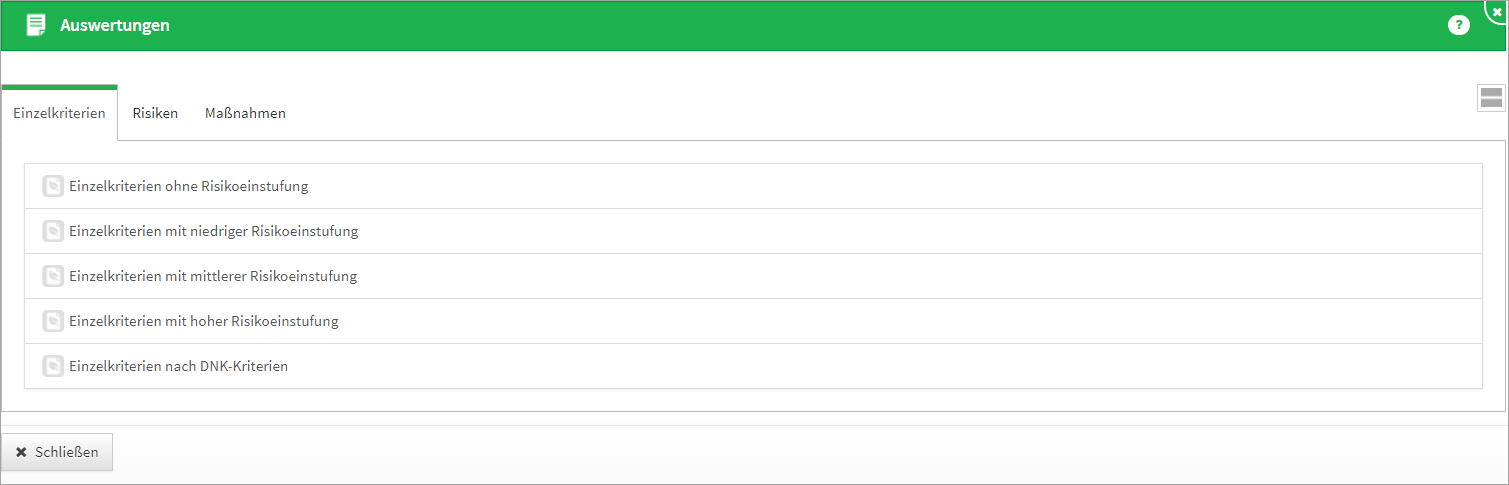Open report 'Einzelkriterien mit niedriger Risikoeinstufung'

tap(214, 231)
